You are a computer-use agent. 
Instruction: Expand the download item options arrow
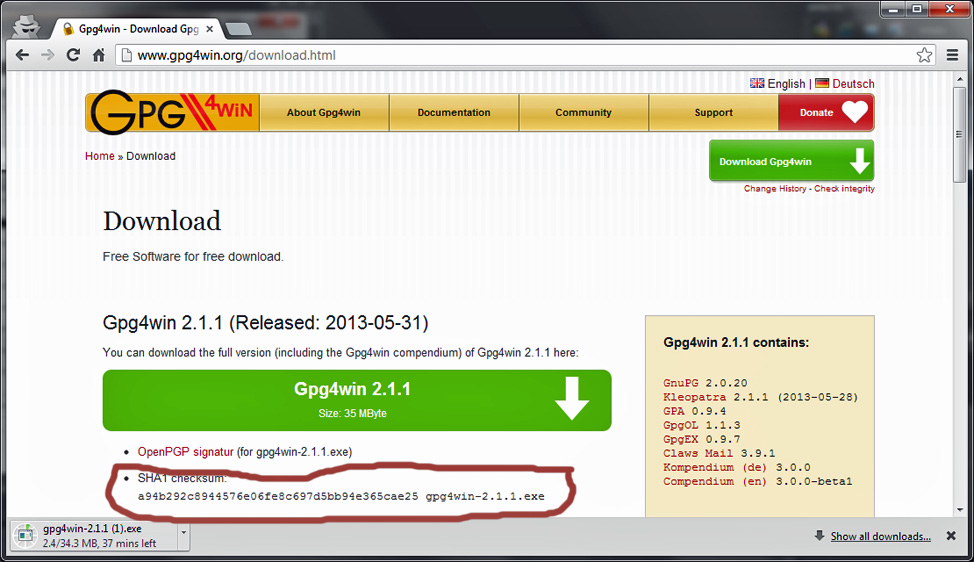pyautogui.click(x=184, y=535)
